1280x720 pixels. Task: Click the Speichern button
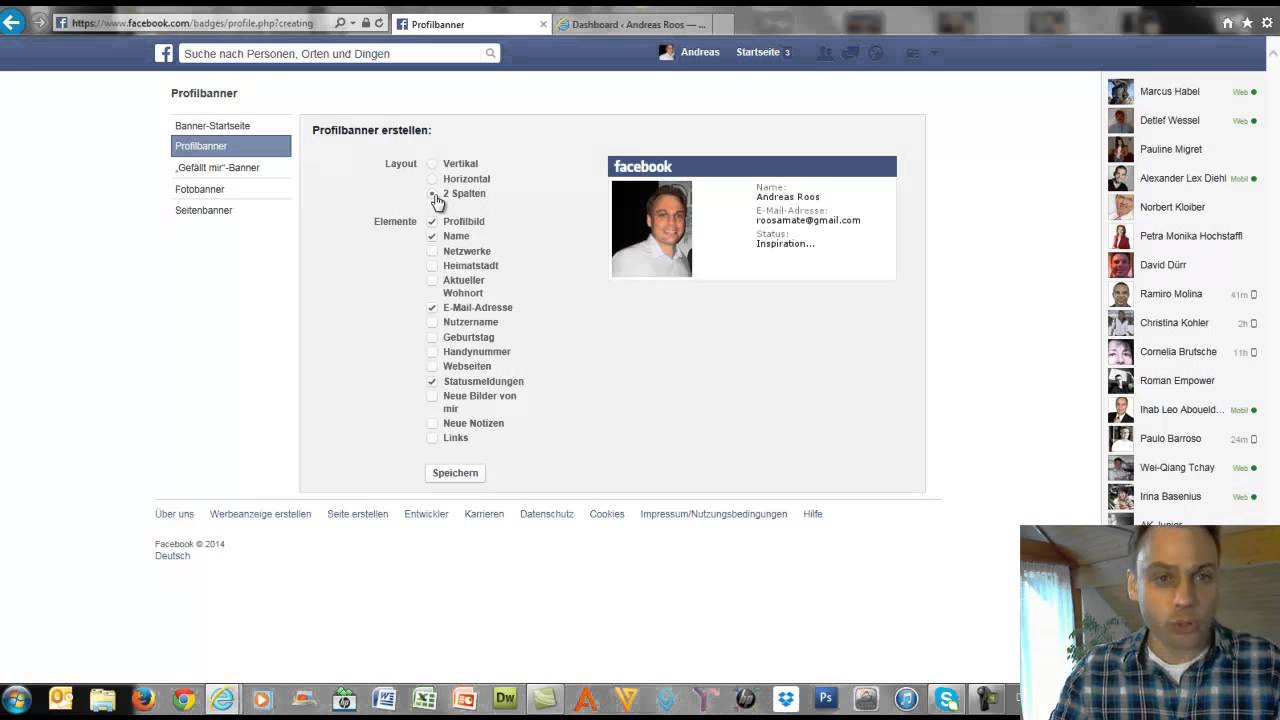tap(455, 473)
